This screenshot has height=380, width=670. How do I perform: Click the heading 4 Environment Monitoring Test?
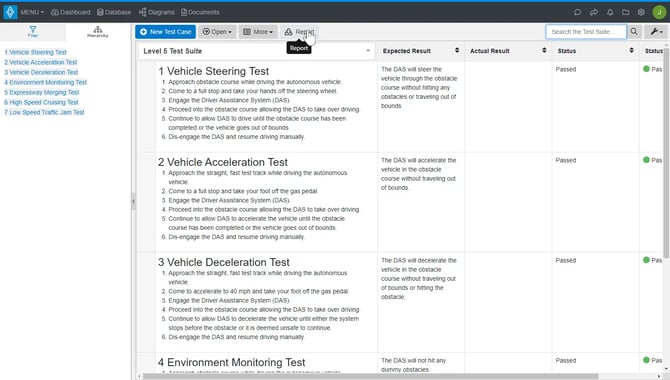[x=232, y=362]
